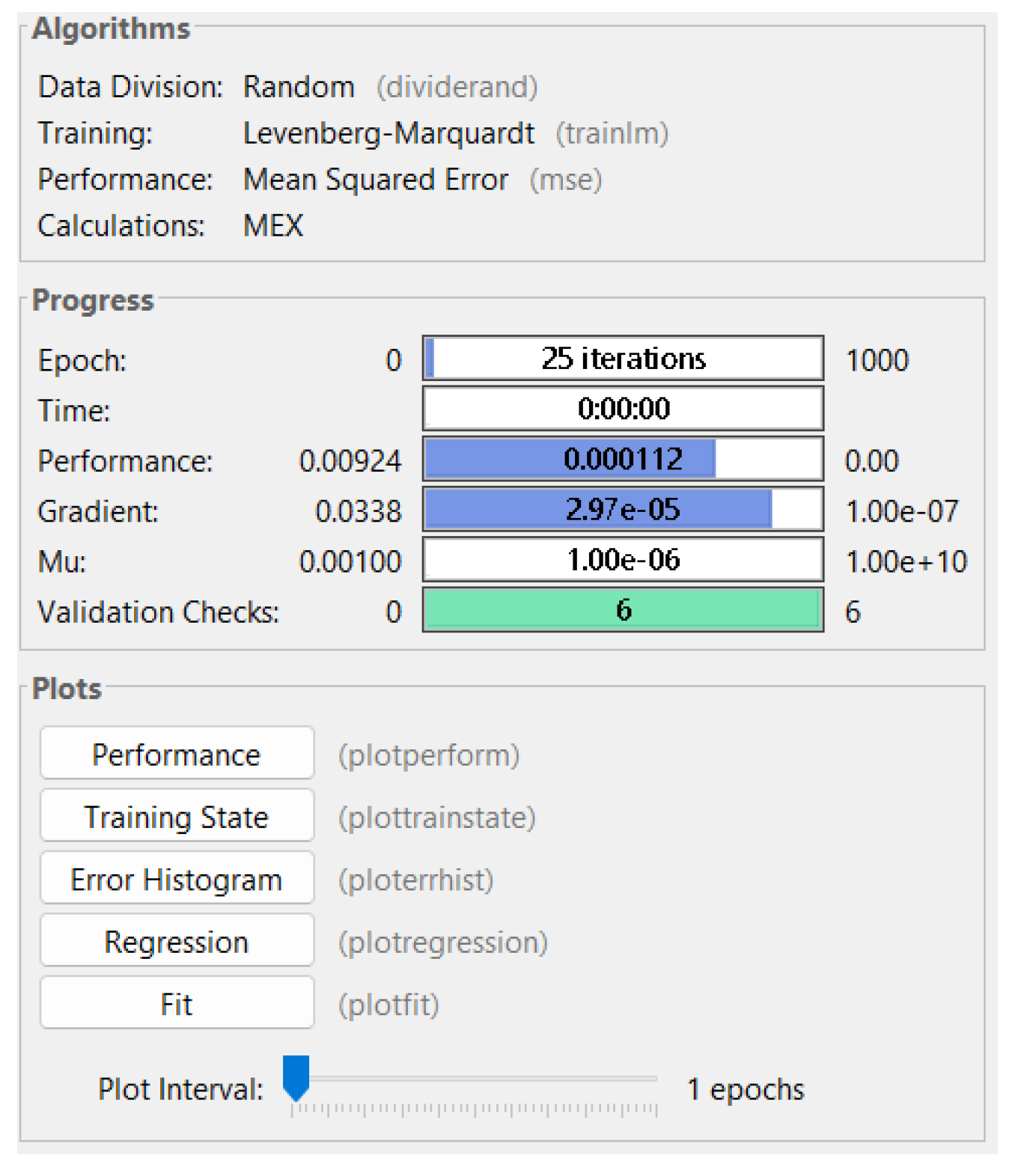
Task: Open the Performance plot
Action: 177,753
